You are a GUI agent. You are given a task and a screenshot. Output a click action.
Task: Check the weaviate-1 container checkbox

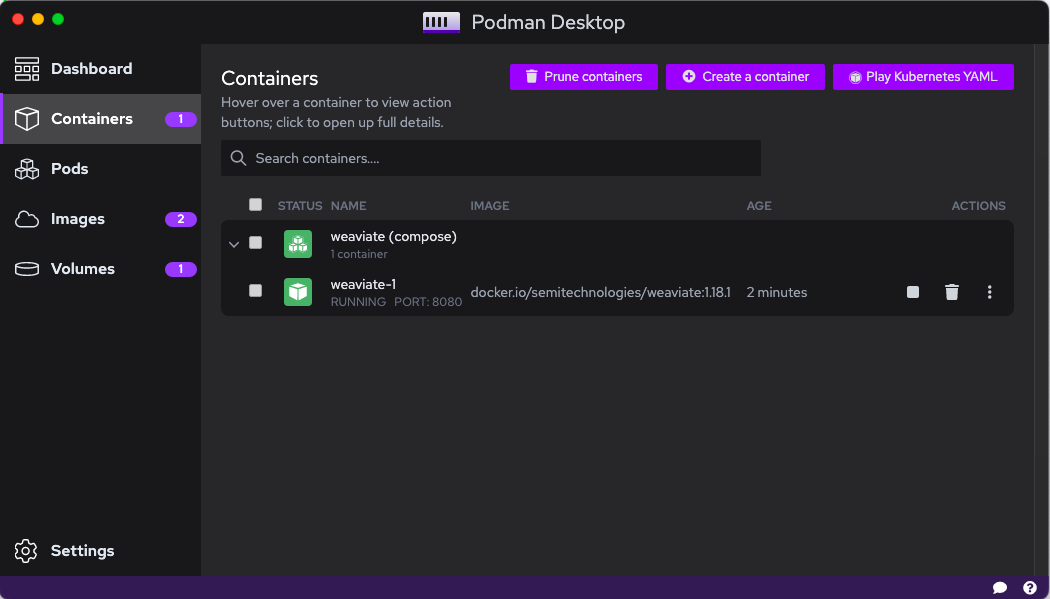point(255,290)
